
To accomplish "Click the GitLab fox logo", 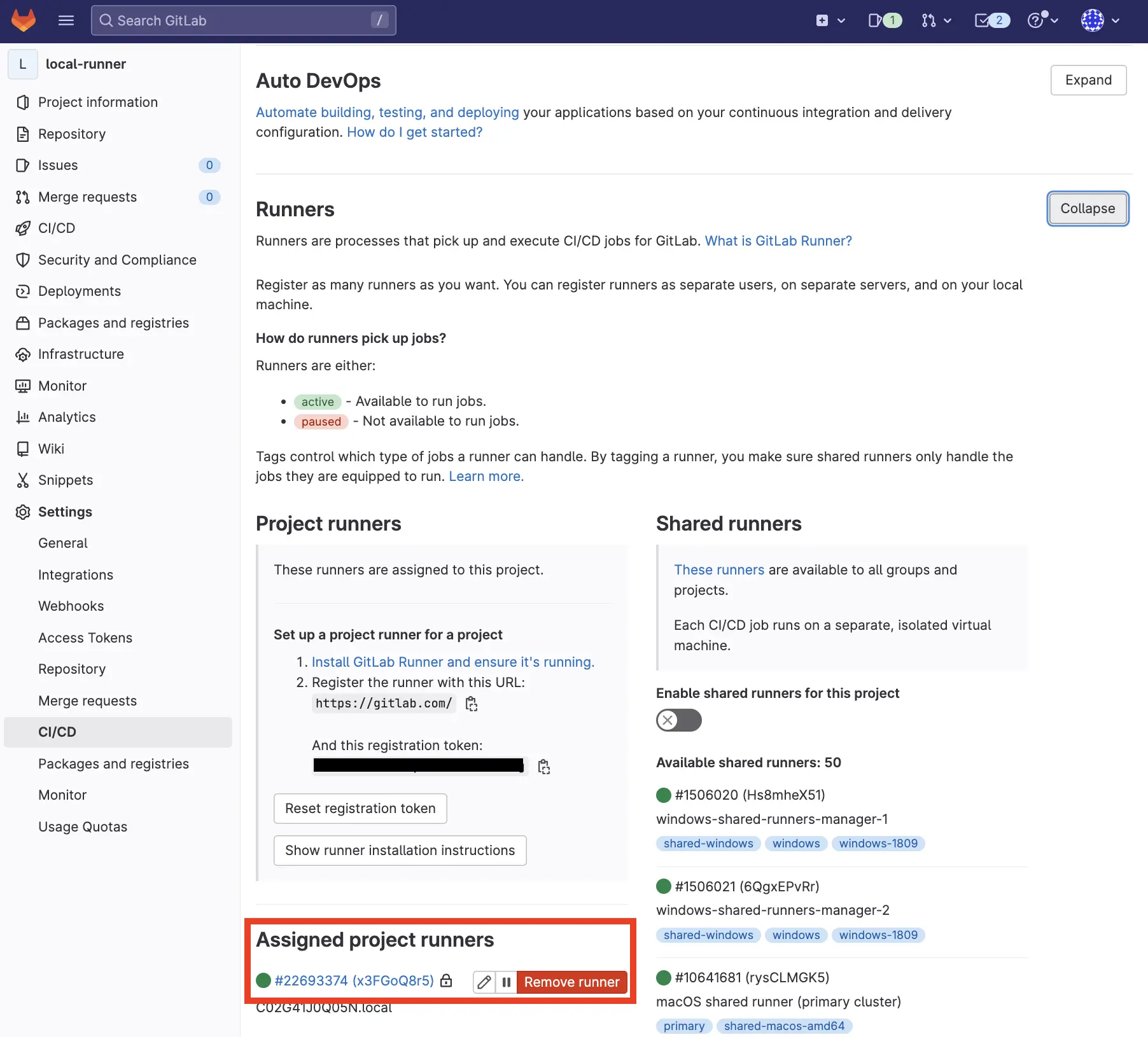I will [24, 20].
